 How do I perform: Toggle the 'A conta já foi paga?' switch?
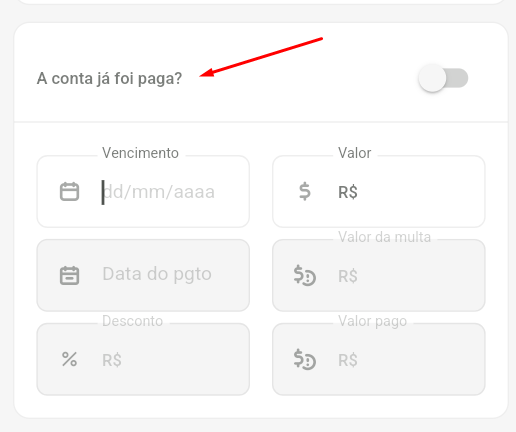click(x=443, y=78)
